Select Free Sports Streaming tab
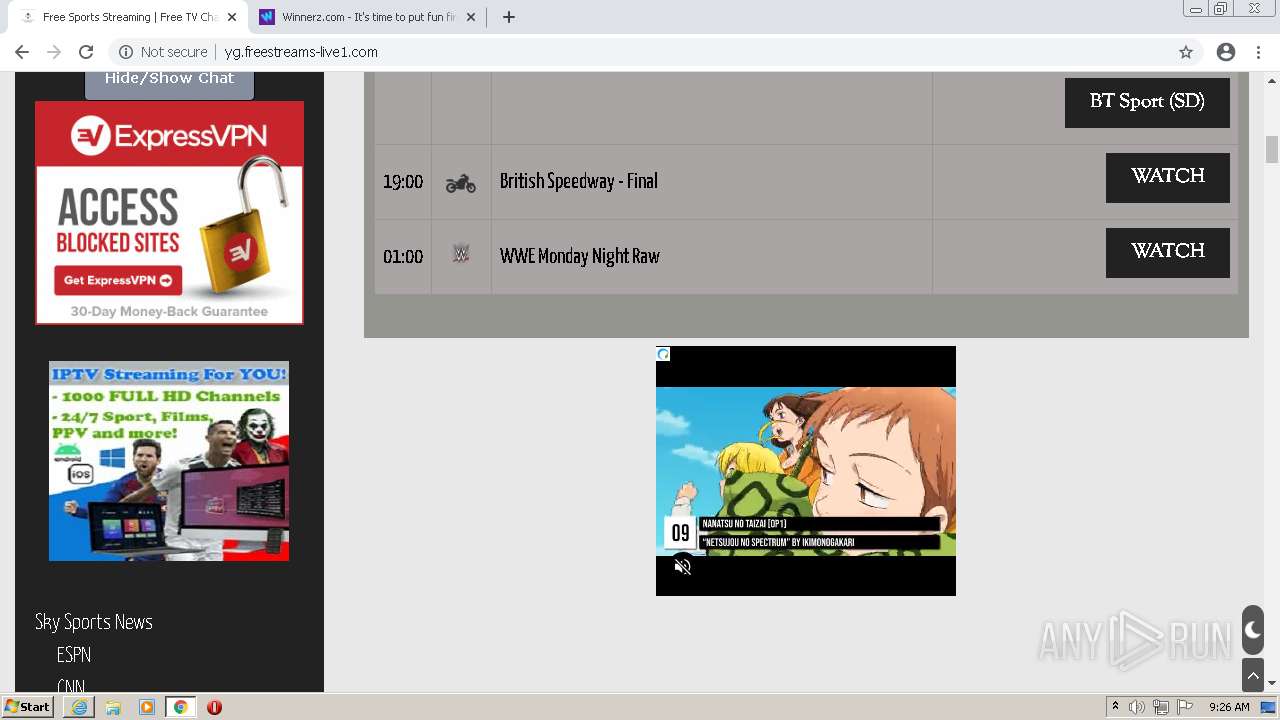This screenshot has height=720, width=1280. 128,17
